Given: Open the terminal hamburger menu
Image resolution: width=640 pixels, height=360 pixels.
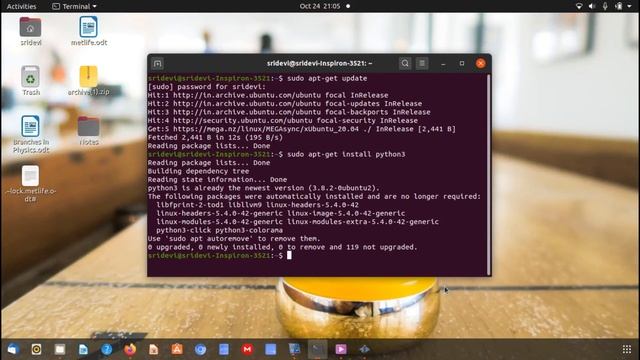Looking at the screenshot, I should click(x=422, y=63).
